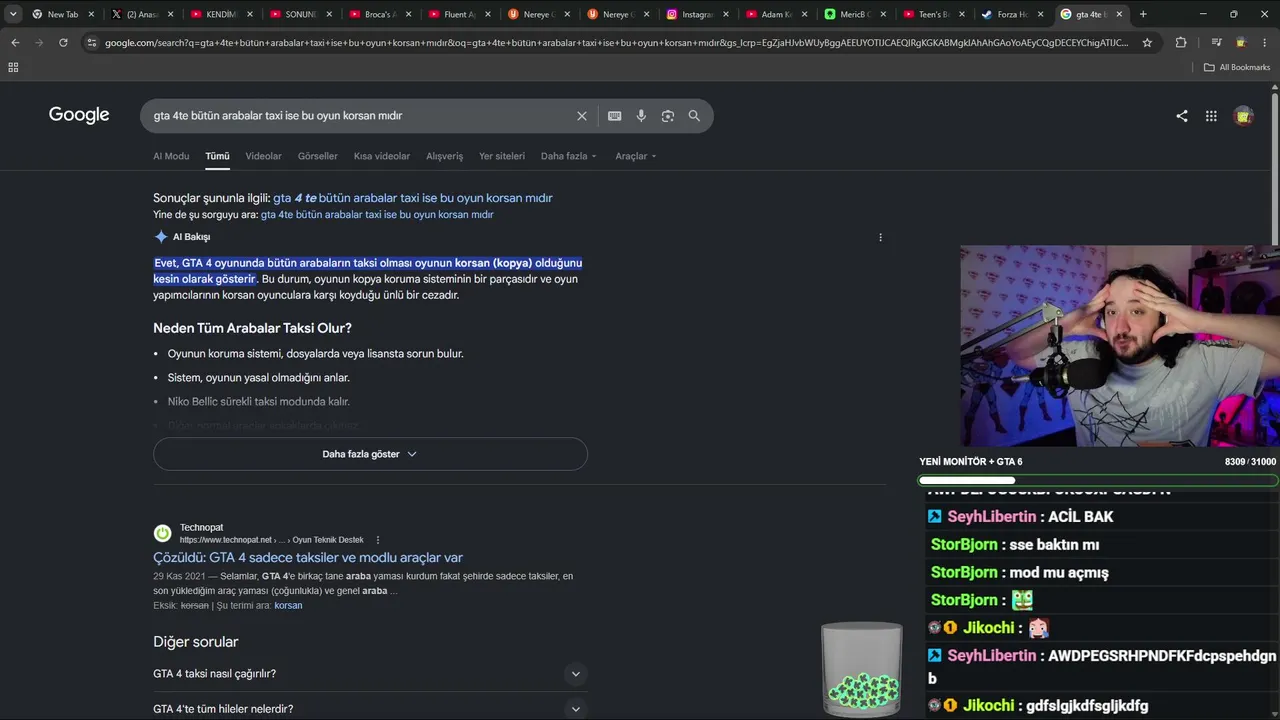
Task: Open the Google account avatar menu
Action: 1244,116
